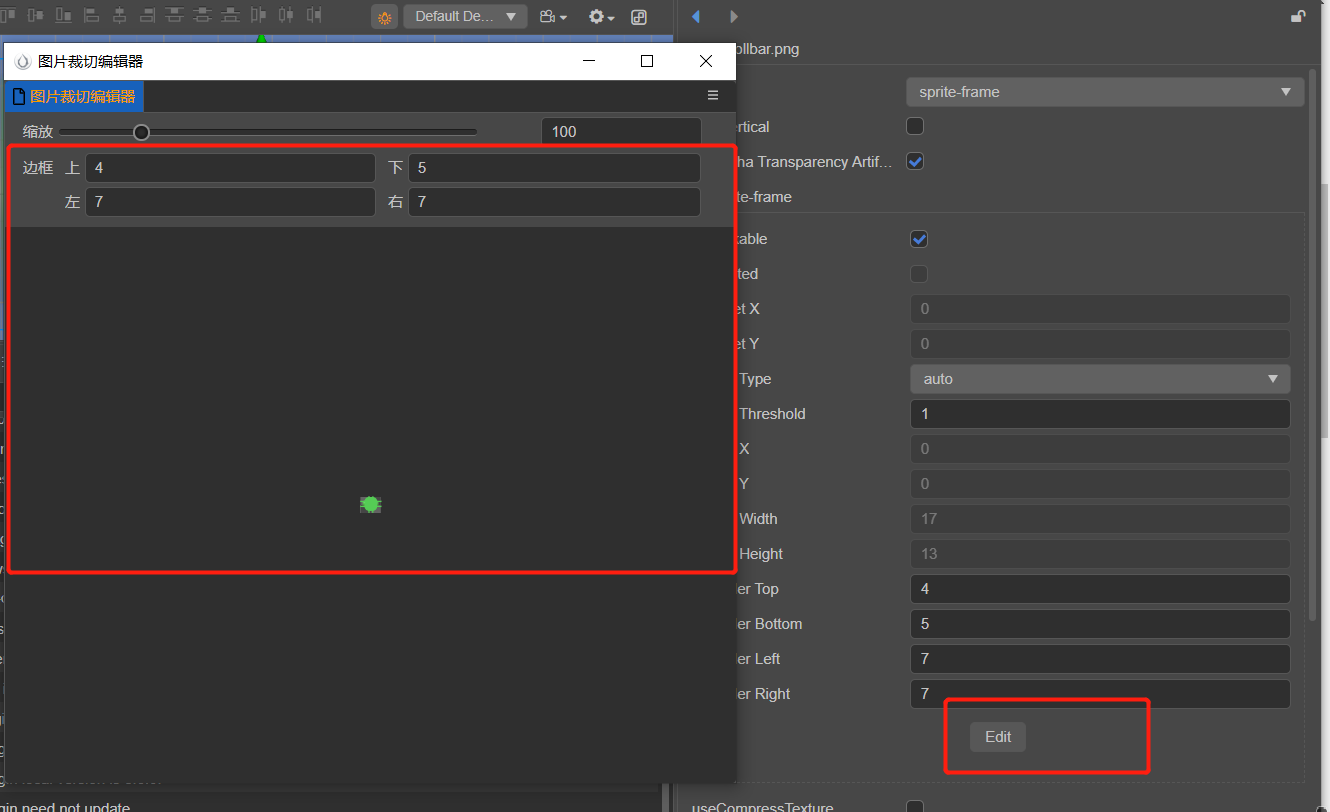
Task: Click the distribute horizontal centers toolbar icon
Action: [x=287, y=15]
